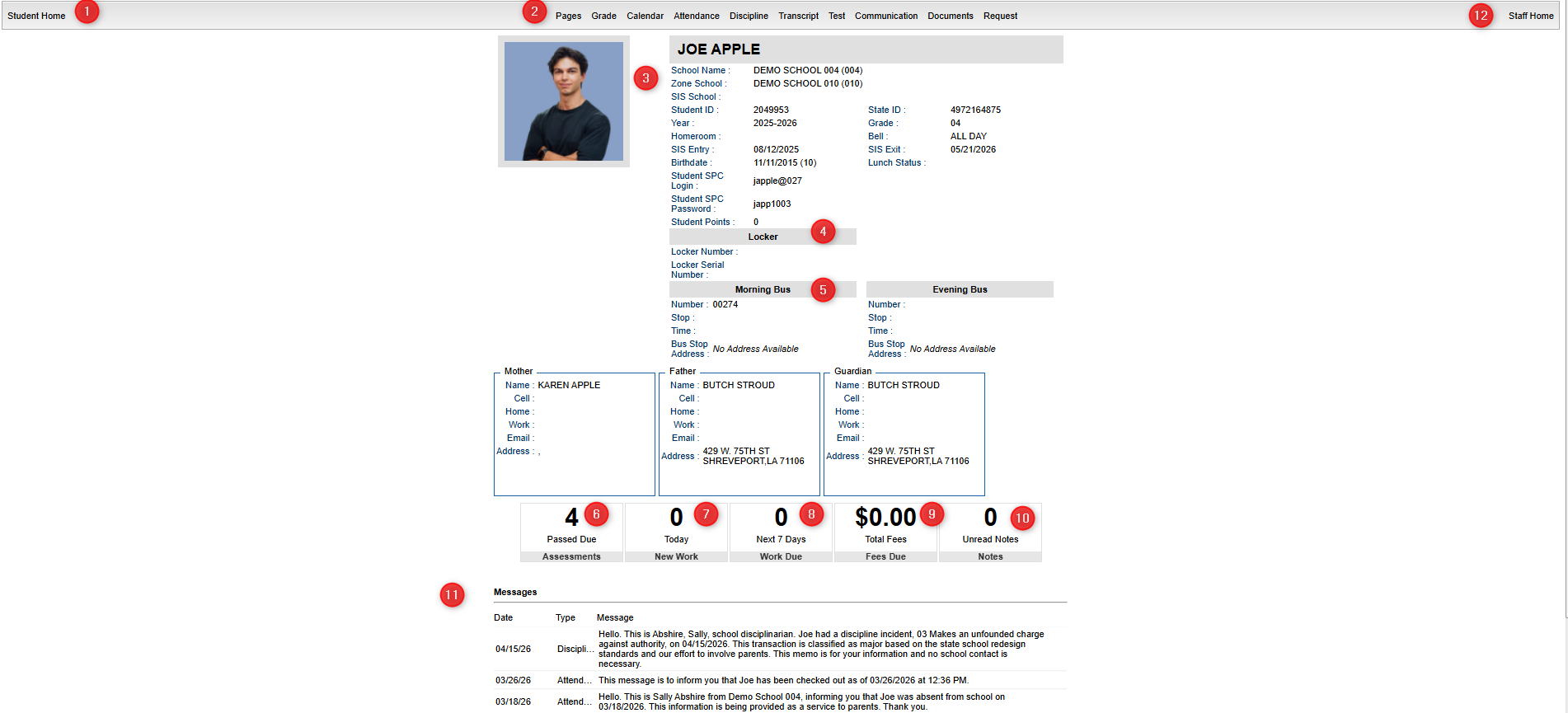The height and width of the screenshot is (713, 1568).
Task: Open the Unread Notes tile
Action: pos(990,532)
